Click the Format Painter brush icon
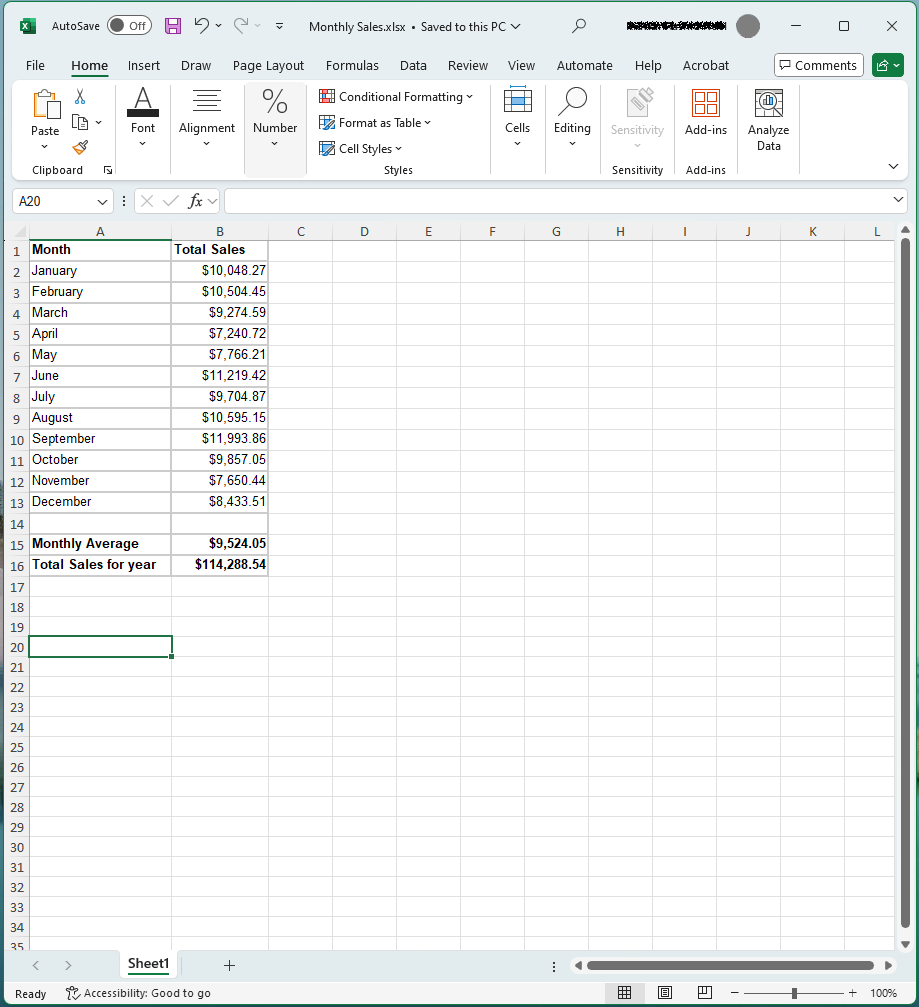This screenshot has width=919, height=1007. click(80, 147)
